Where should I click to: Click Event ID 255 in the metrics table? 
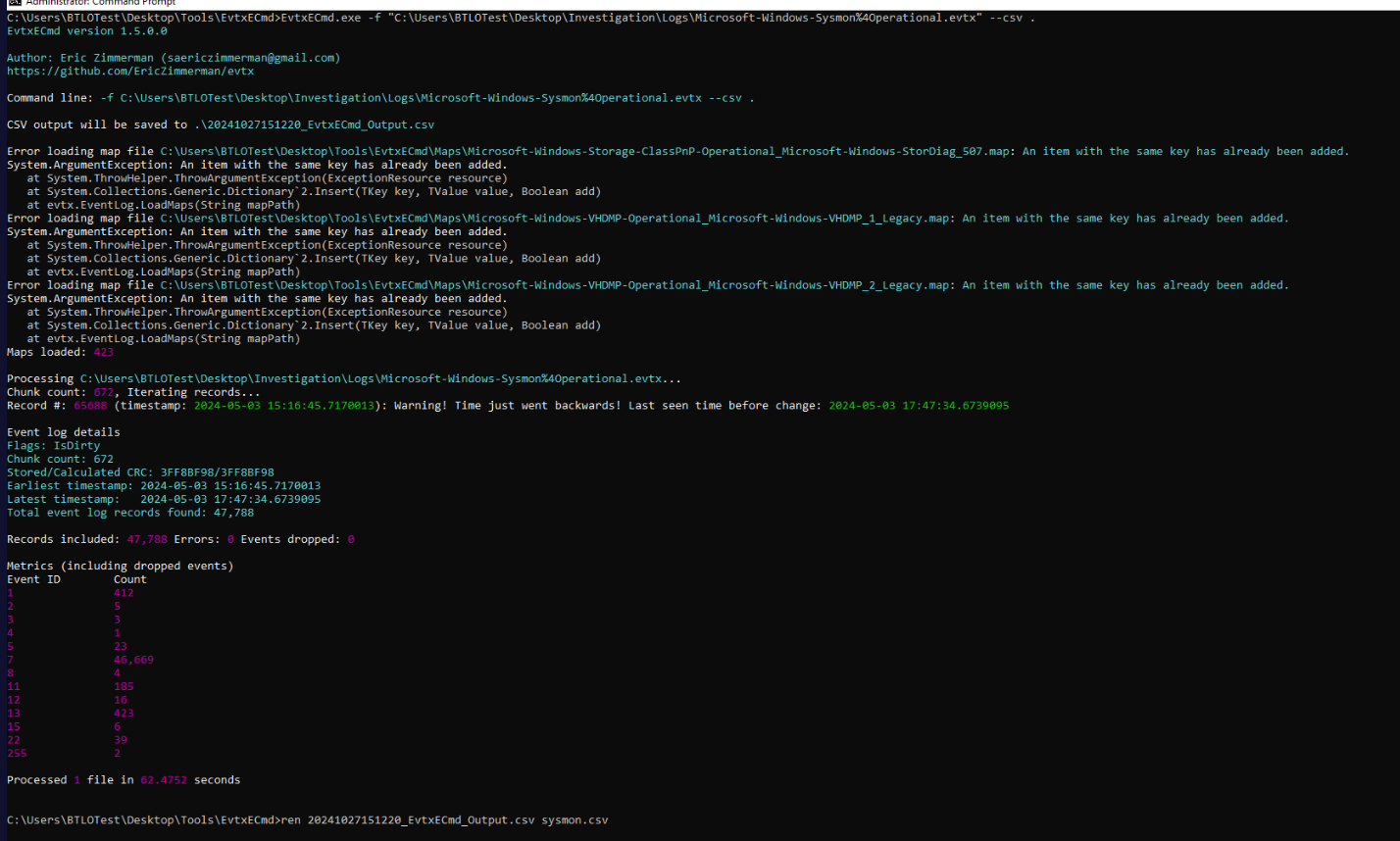coord(17,753)
